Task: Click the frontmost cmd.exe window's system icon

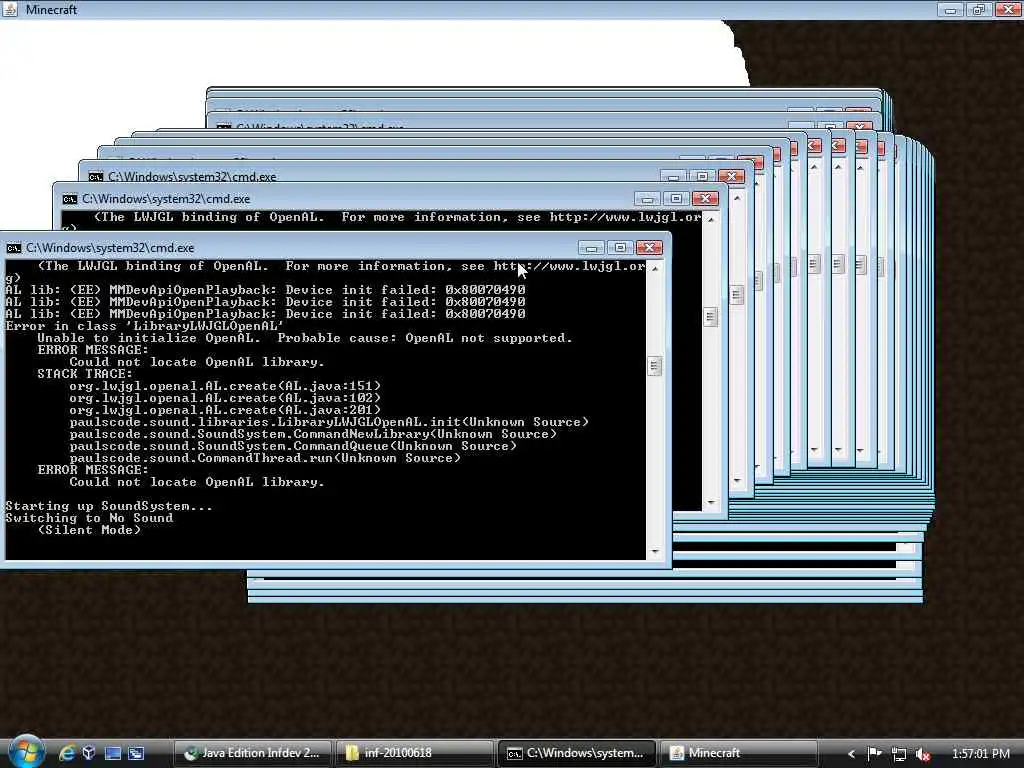Action: [13, 248]
